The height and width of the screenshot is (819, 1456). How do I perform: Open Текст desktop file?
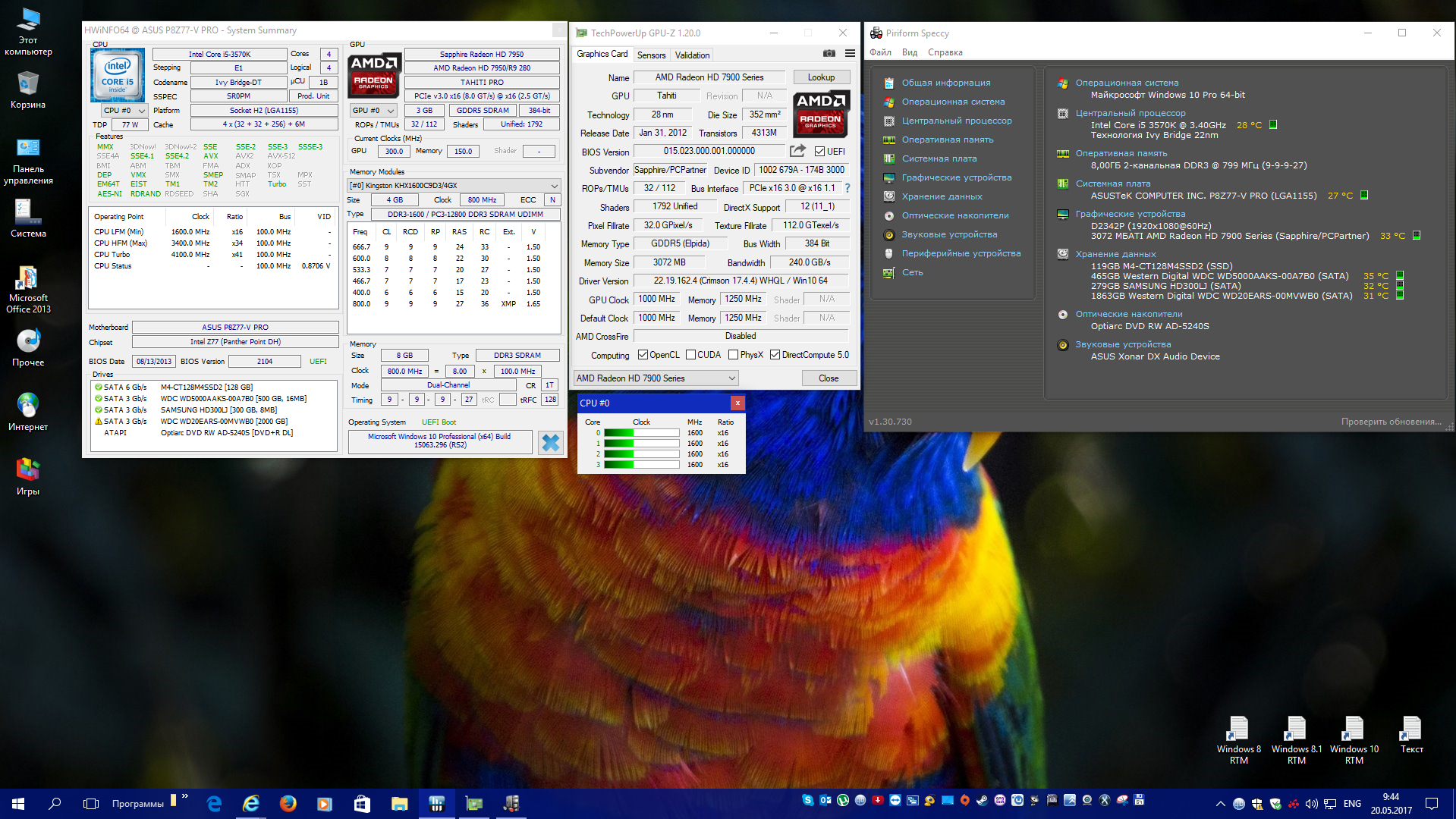coord(1411,735)
